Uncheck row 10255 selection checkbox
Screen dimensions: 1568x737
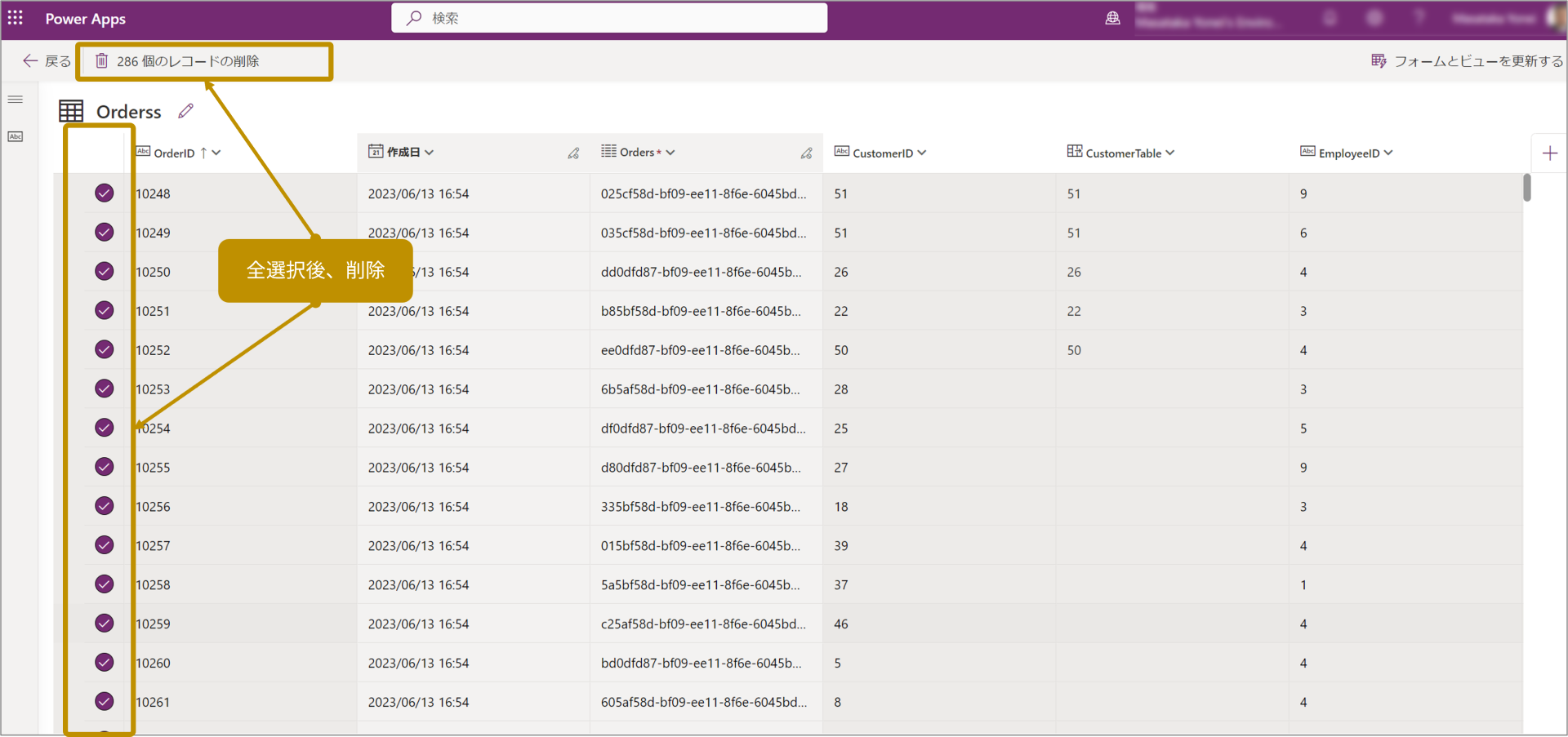(x=105, y=468)
